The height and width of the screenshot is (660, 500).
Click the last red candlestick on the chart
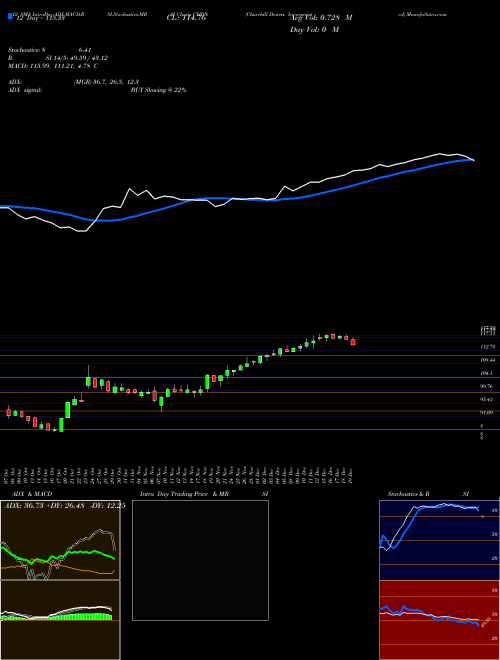click(x=353, y=342)
